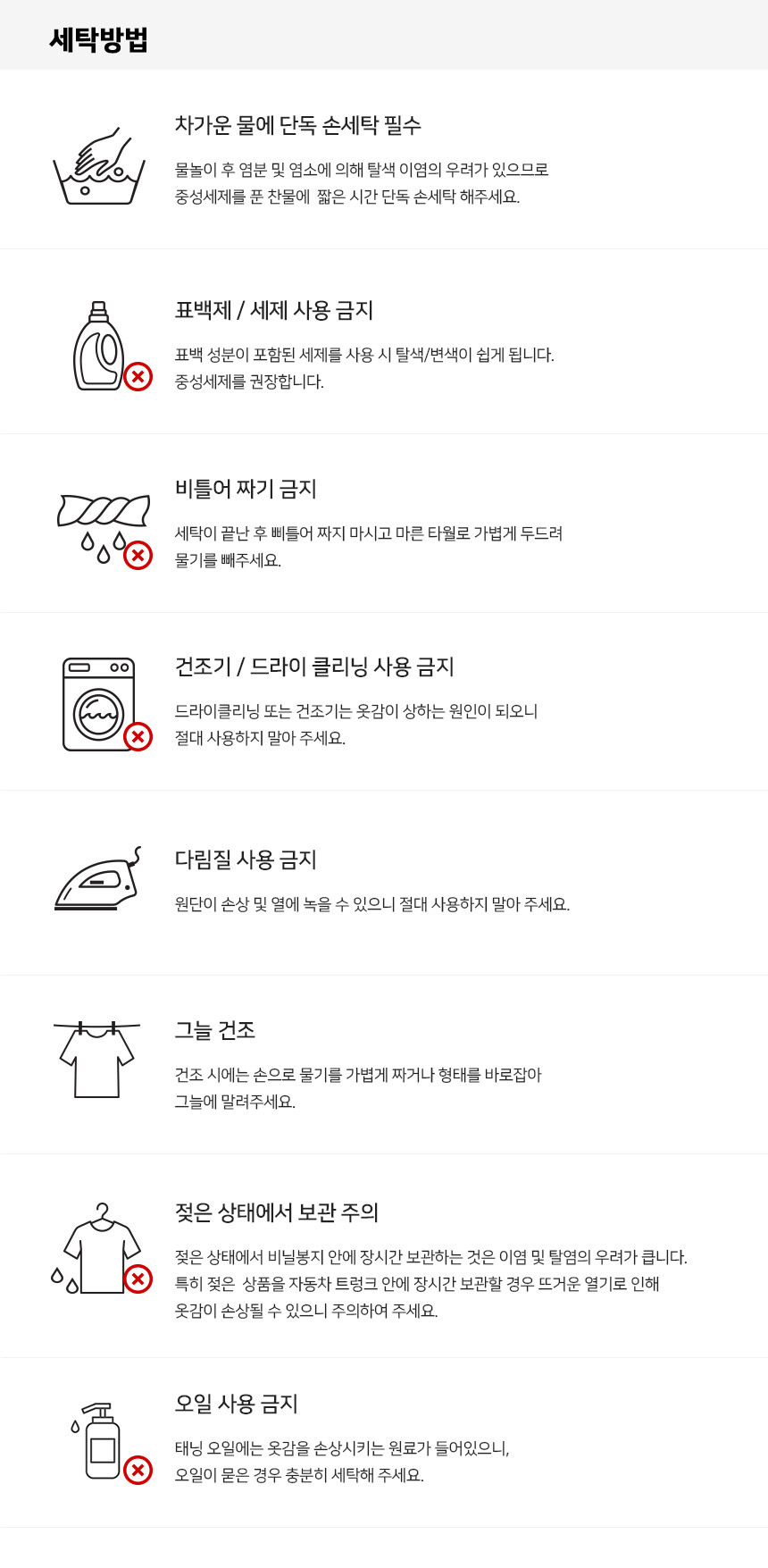Viewport: 768px width, 1568px height.
Task: Select the 차가운 물에 단독 손세탁 필수 heading
Action: point(297,125)
